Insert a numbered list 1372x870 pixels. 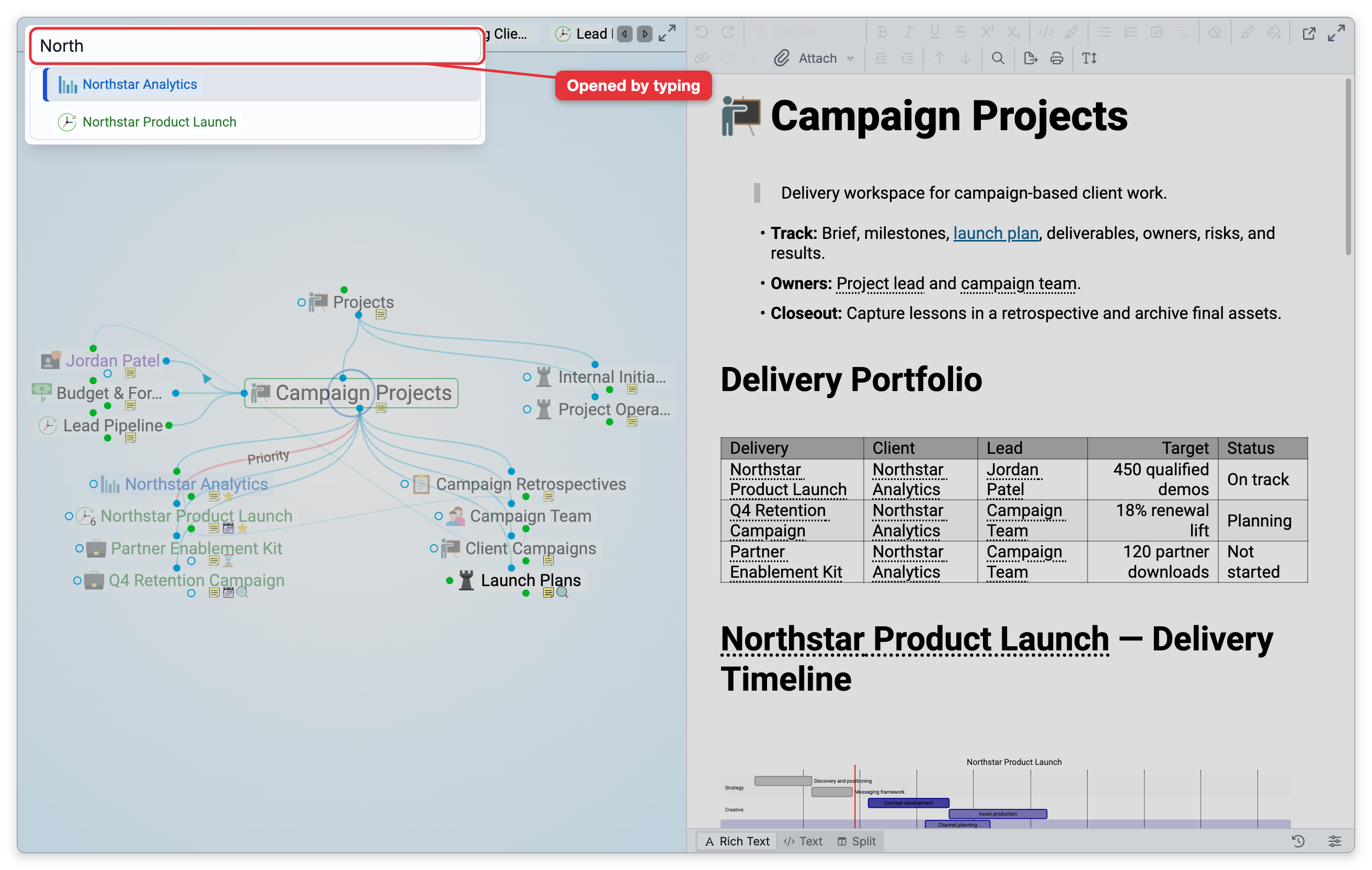point(1130,32)
